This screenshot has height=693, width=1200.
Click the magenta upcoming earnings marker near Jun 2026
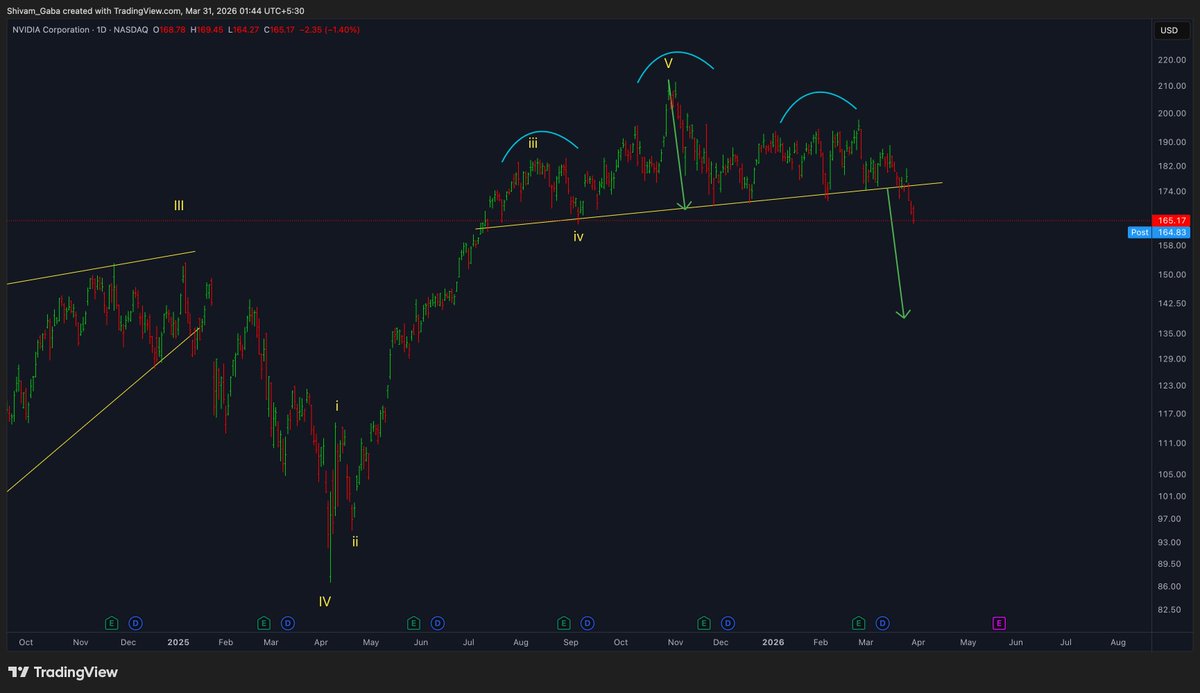tap(998, 623)
